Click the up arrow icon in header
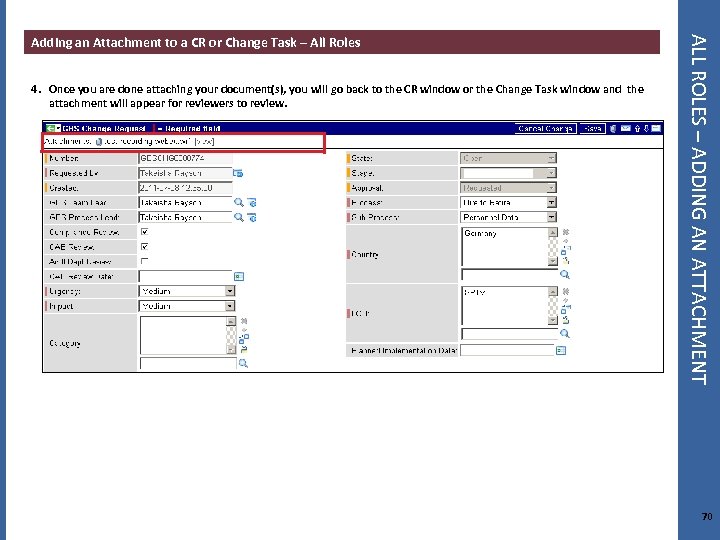Image resolution: width=720 pixels, height=540 pixels. click(x=637, y=129)
